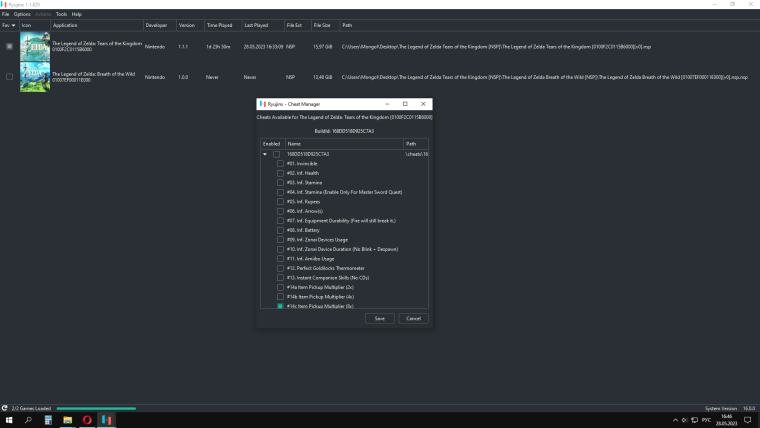Open the Options menu

22,14
